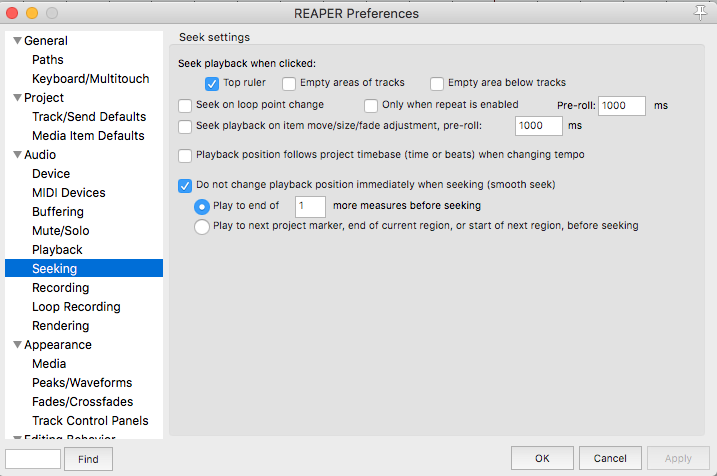The height and width of the screenshot is (476, 717).
Task: Toggle Seek on loop point change
Action: (x=185, y=105)
